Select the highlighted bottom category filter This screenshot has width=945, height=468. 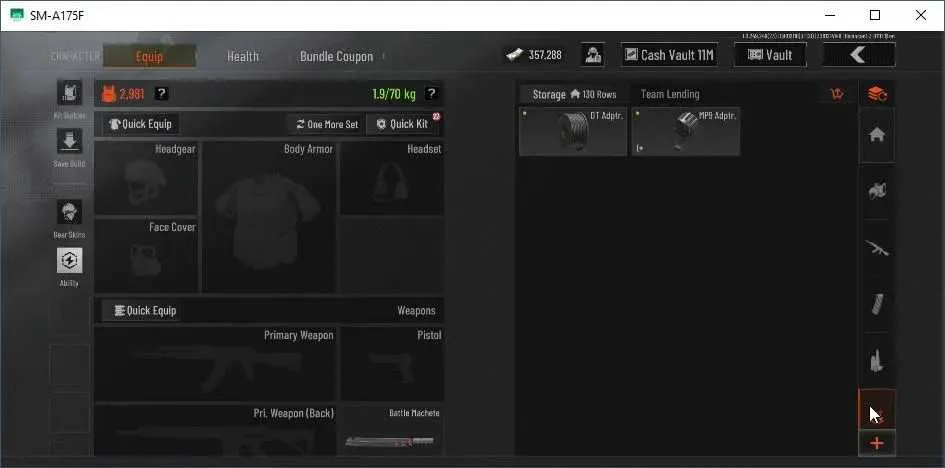tap(877, 410)
